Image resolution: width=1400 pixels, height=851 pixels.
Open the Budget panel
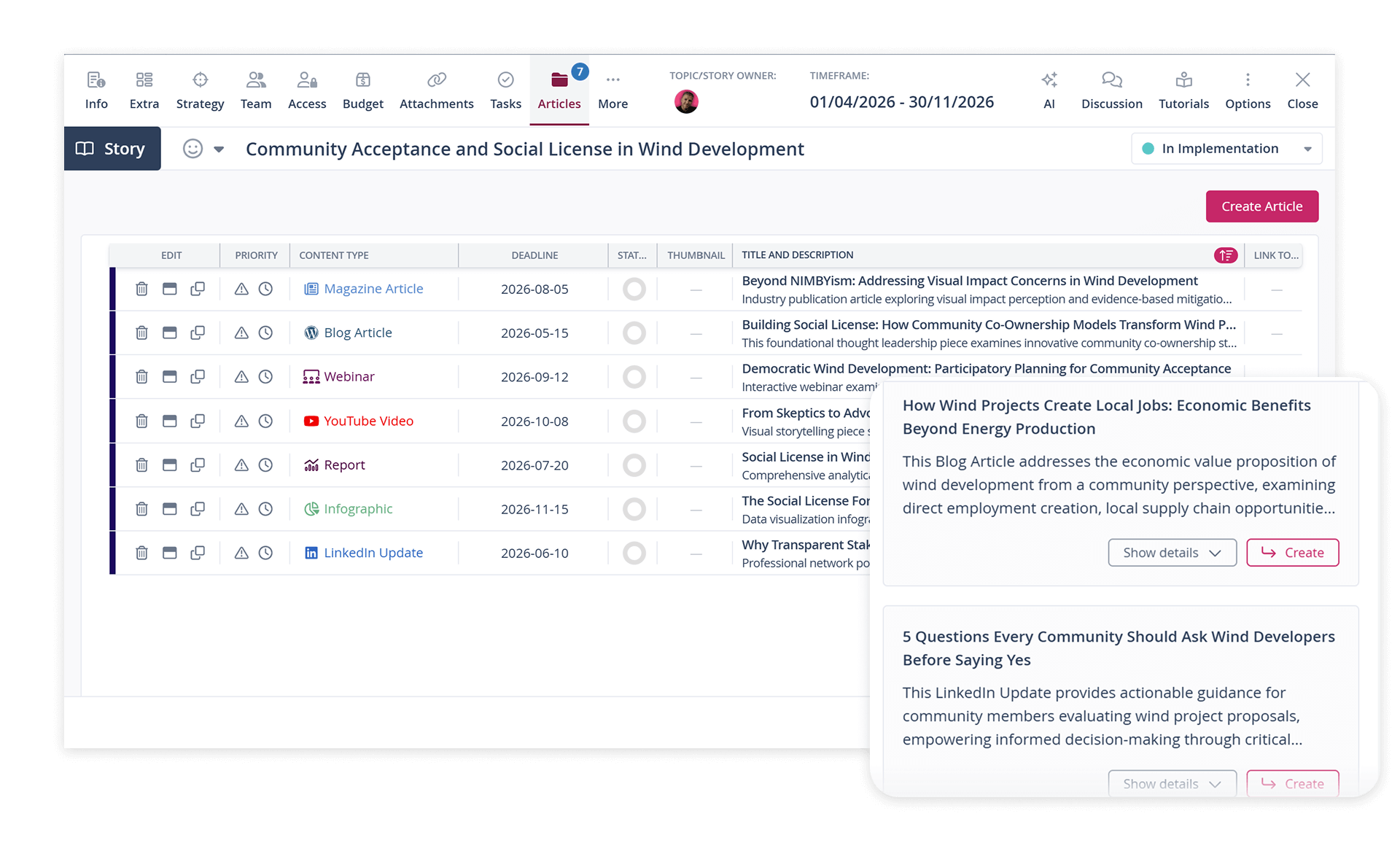(362, 89)
